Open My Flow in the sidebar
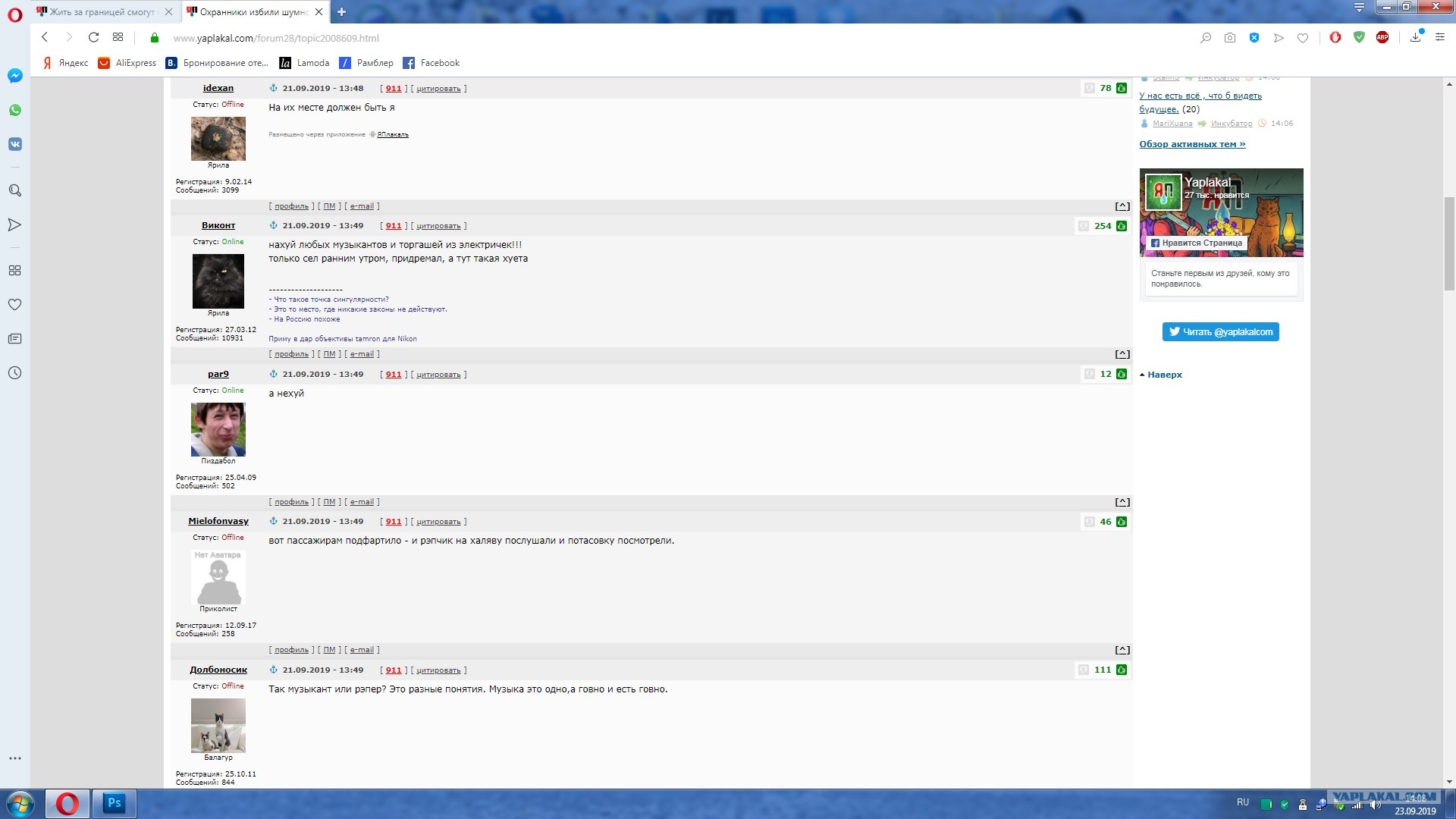The image size is (1456, 819). [14, 224]
